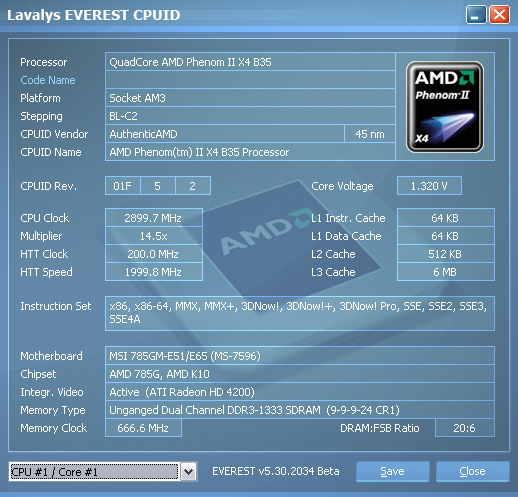Click the platform value Socket AM3
Viewport: 518px width, 497px height.
[x=250, y=98]
